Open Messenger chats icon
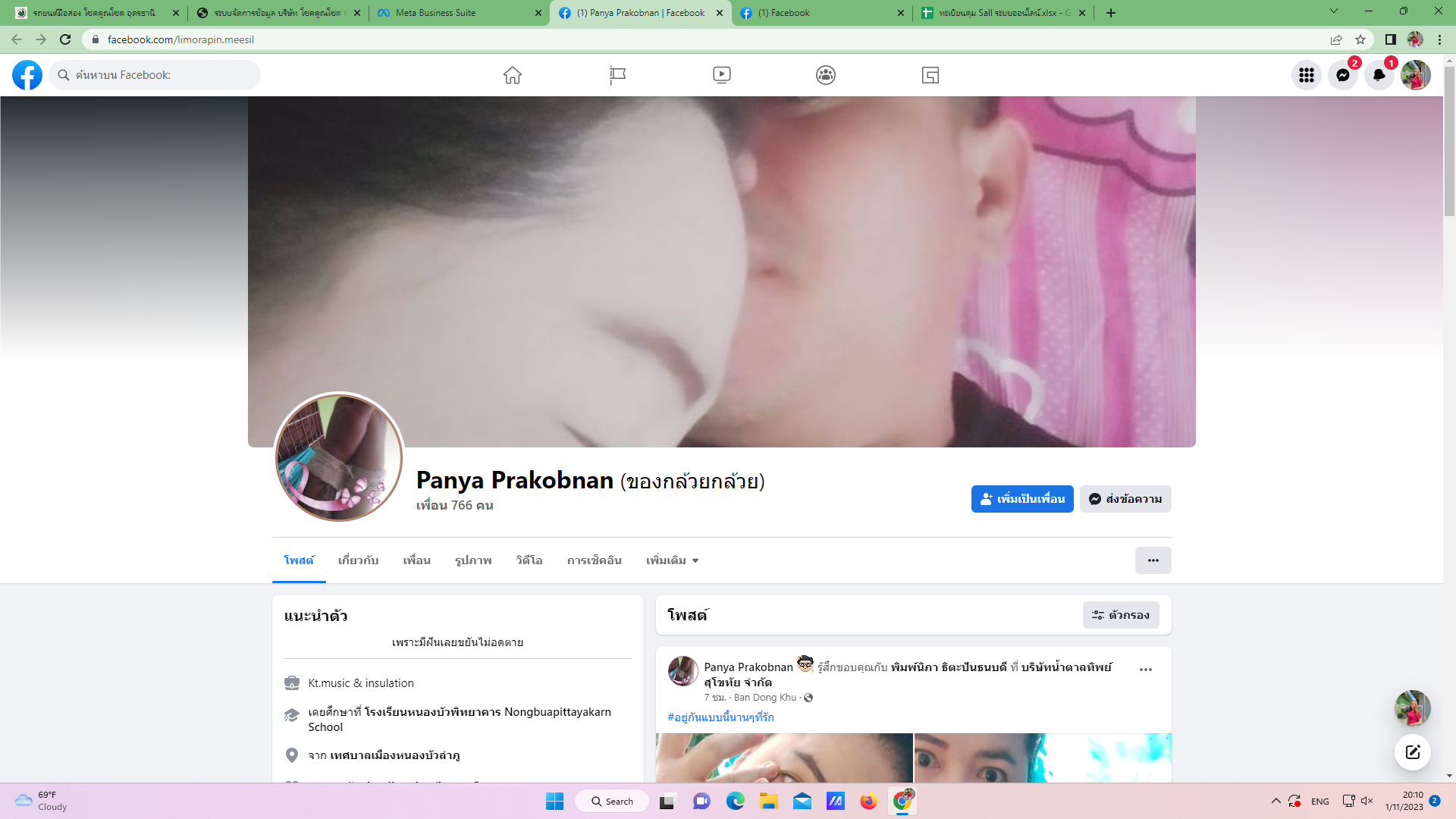Screen dimensions: 1456x819 tap(1342, 75)
